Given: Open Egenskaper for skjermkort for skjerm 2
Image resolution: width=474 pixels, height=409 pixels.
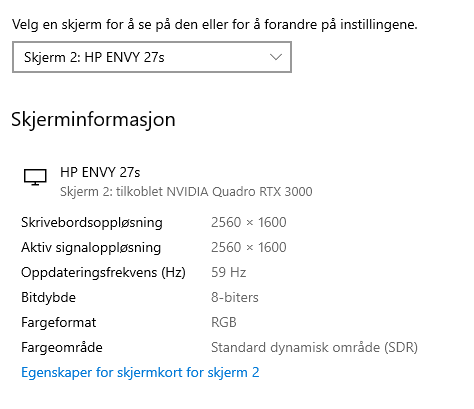Looking at the screenshot, I should tap(140, 373).
